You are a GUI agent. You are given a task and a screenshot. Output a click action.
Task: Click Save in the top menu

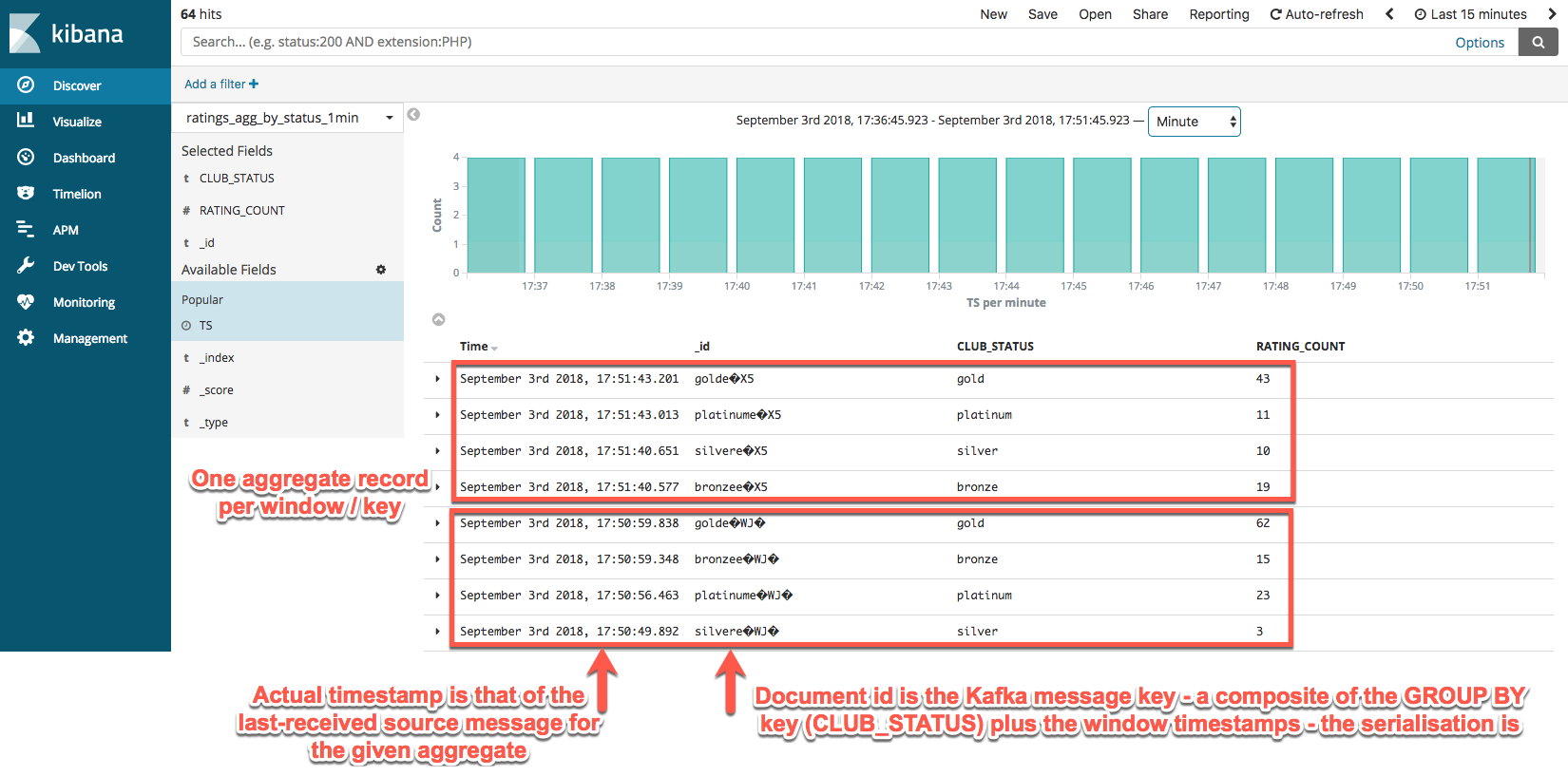1042,14
